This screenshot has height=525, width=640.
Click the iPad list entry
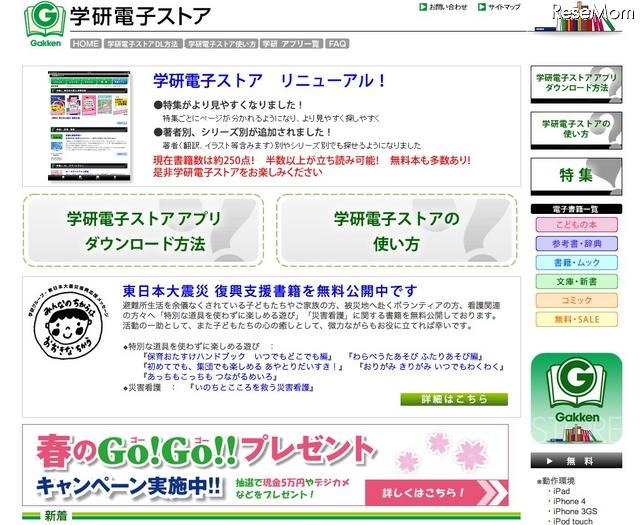(x=561, y=491)
